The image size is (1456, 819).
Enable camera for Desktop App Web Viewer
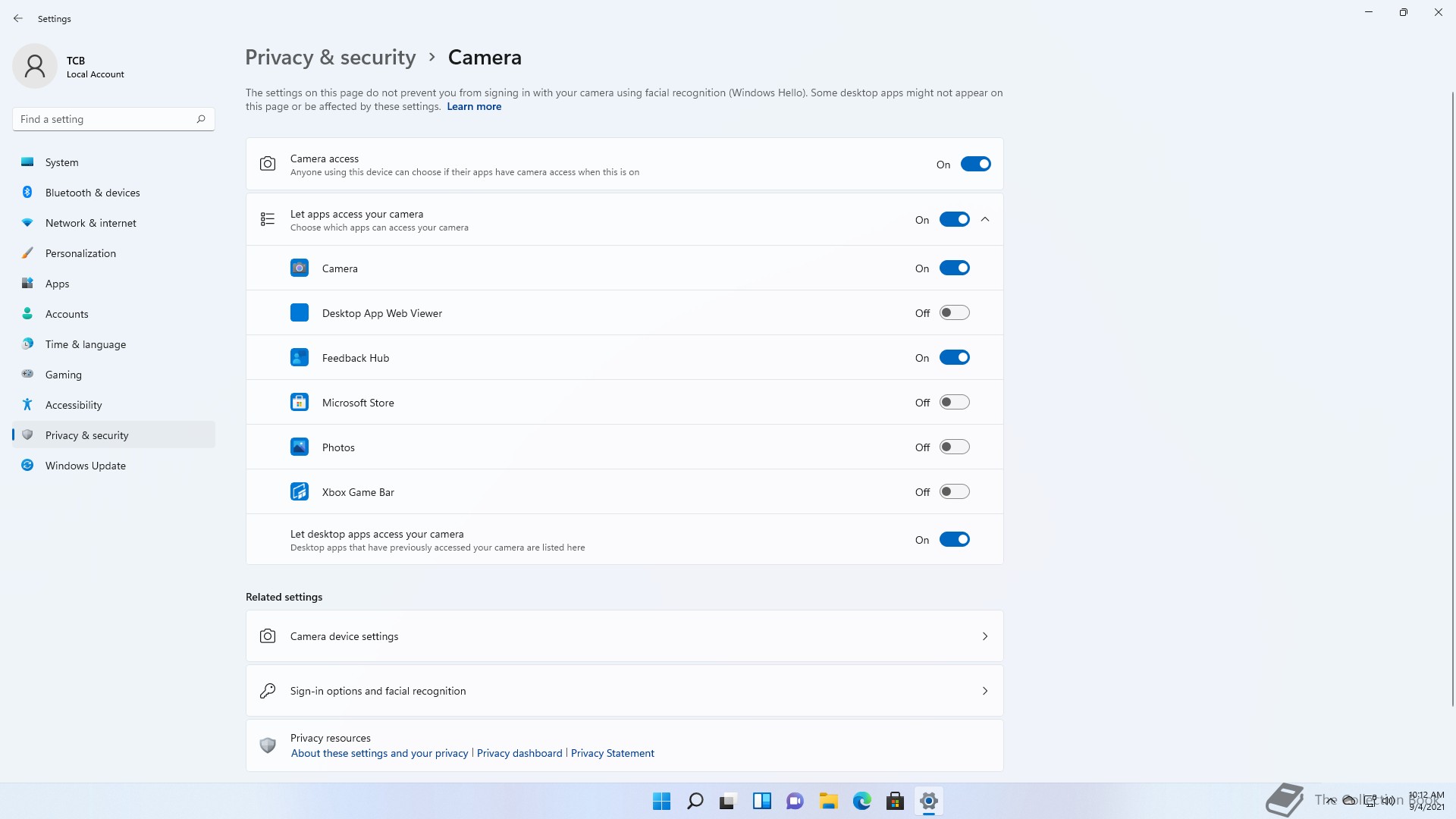(954, 312)
